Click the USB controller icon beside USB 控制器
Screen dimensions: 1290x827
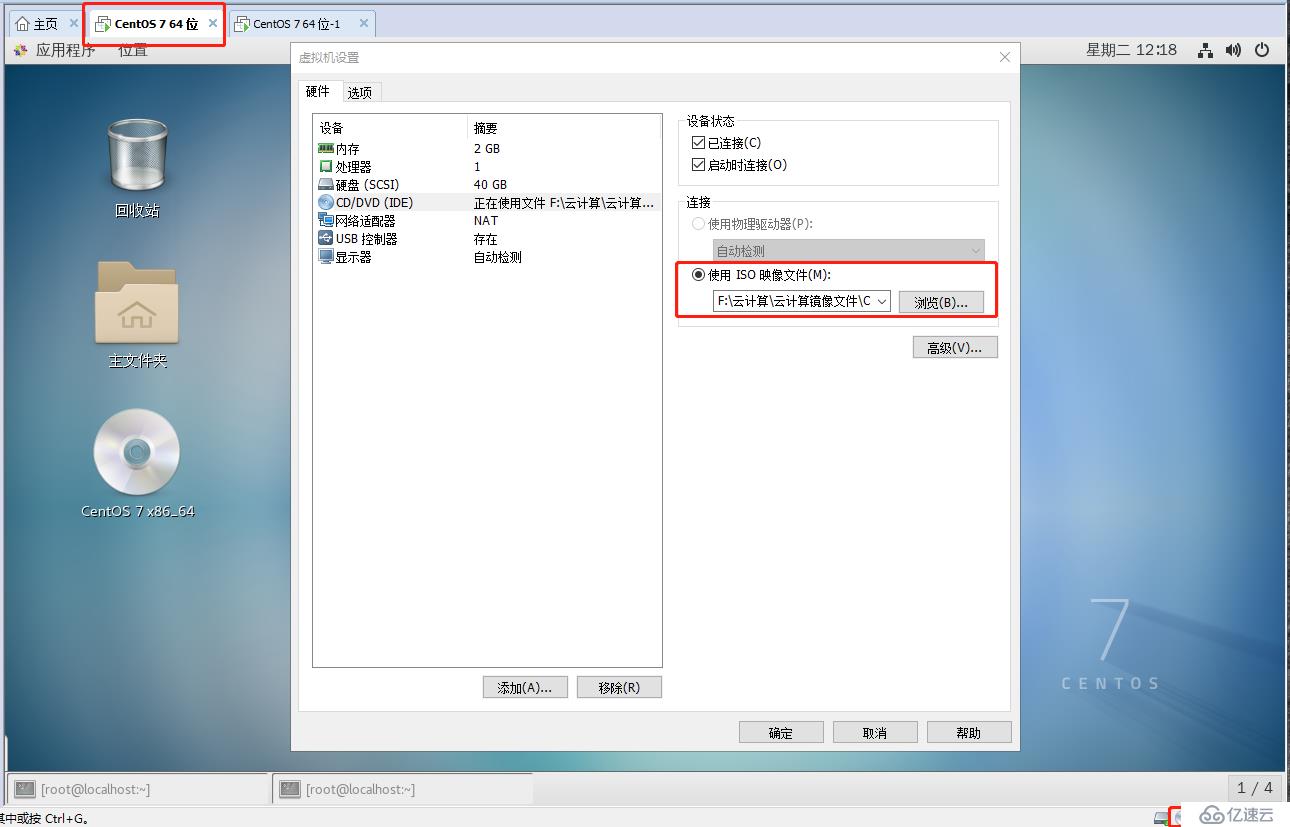[x=325, y=238]
